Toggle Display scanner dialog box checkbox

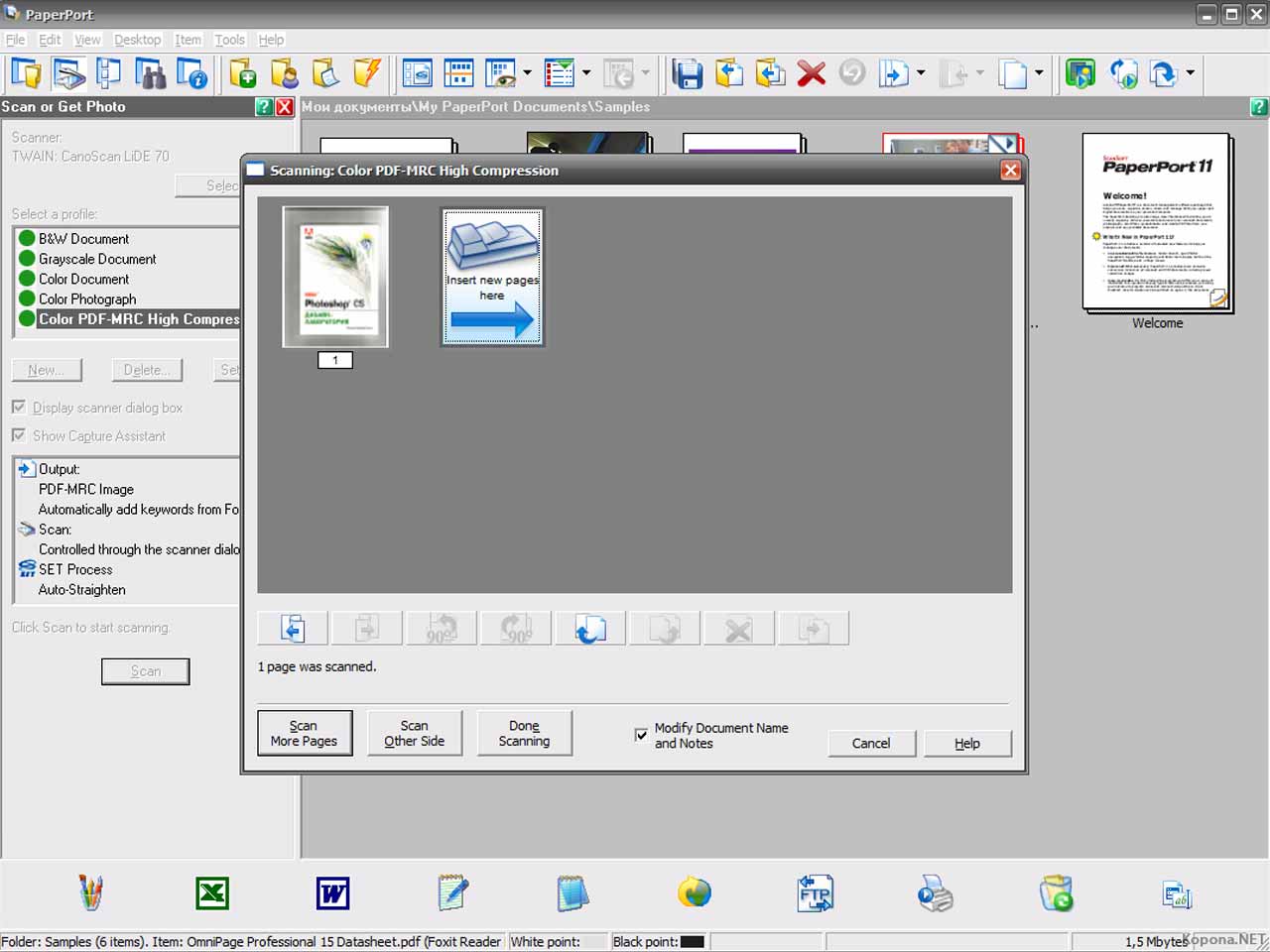[18, 407]
